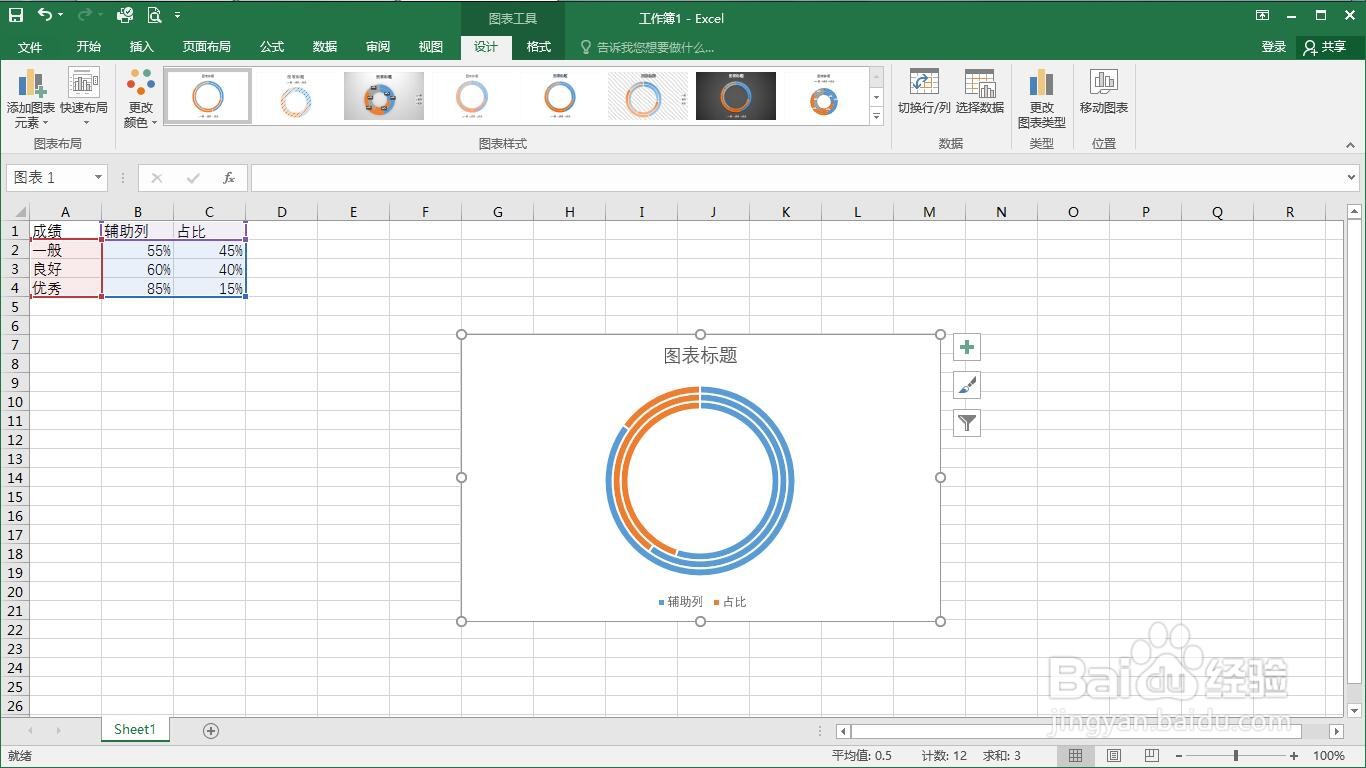Open 快速布局 (Quick Layout) options
1366x768 pixels.
(x=84, y=99)
